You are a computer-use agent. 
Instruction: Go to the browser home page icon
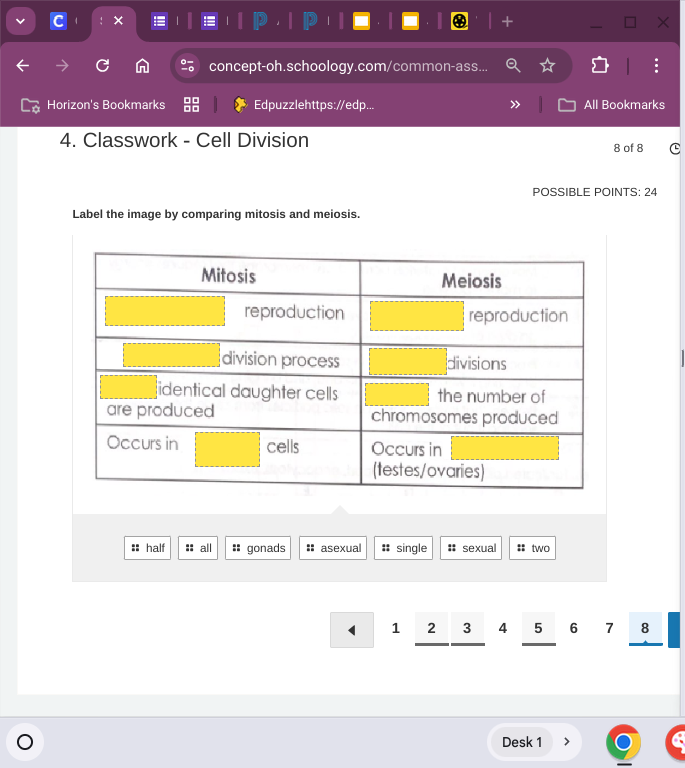click(142, 66)
